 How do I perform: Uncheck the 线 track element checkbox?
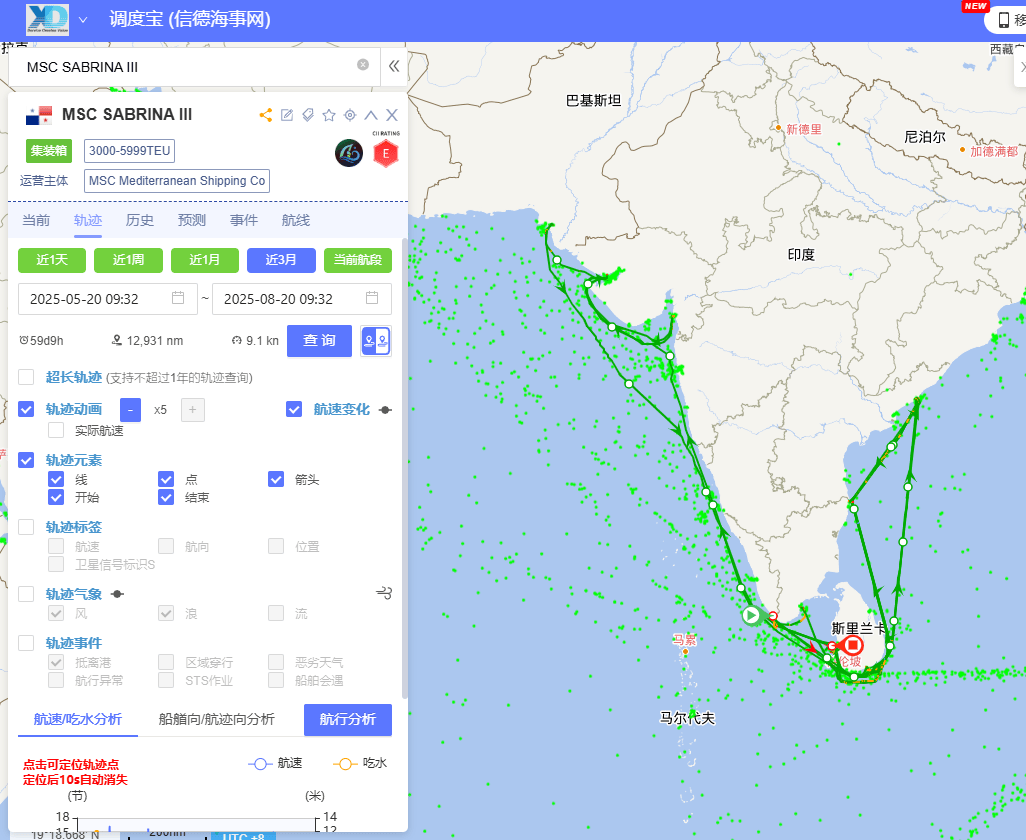click(56, 480)
